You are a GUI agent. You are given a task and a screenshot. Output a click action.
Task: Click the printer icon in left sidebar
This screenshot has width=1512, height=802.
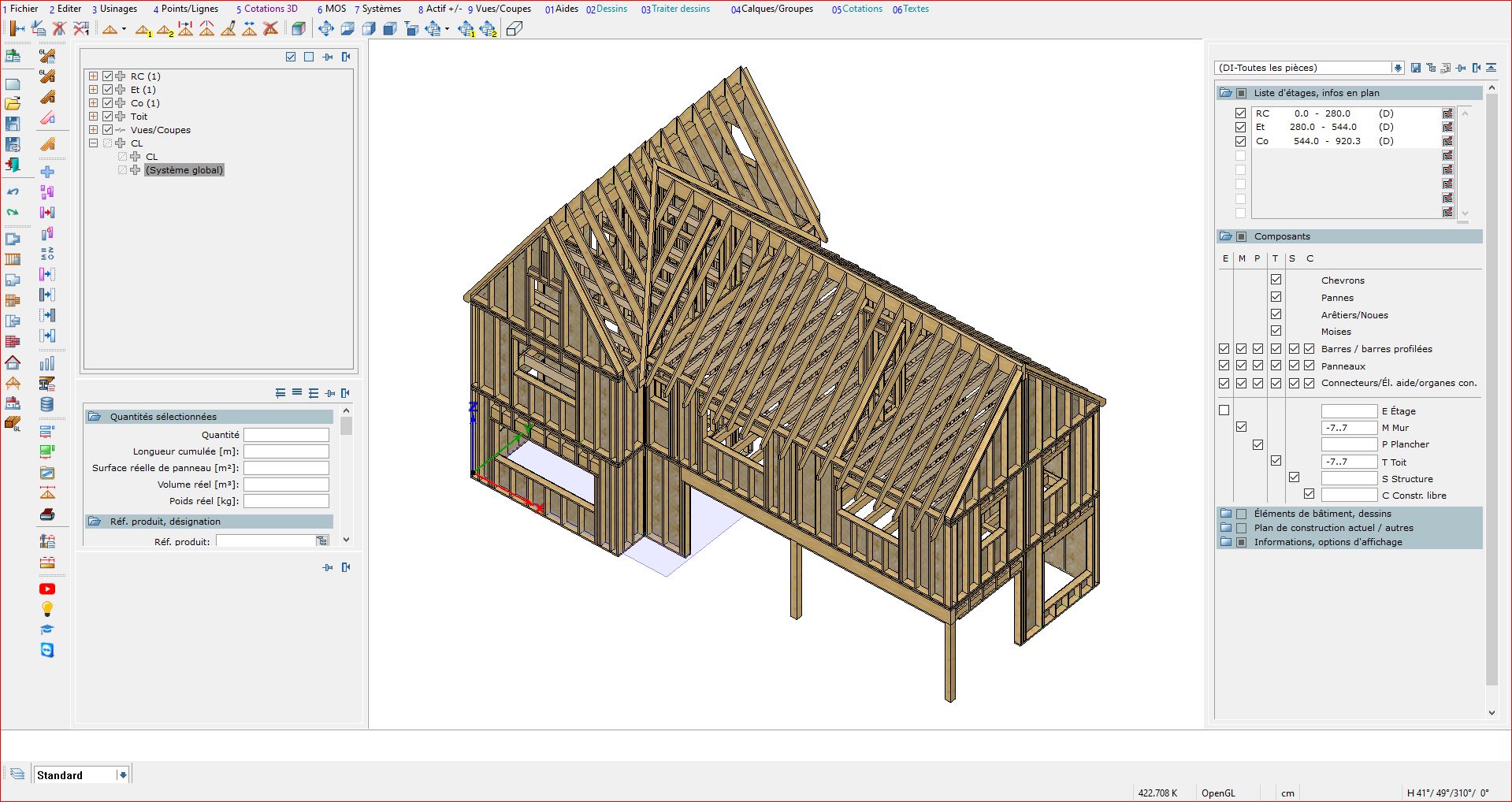pyautogui.click(x=47, y=514)
